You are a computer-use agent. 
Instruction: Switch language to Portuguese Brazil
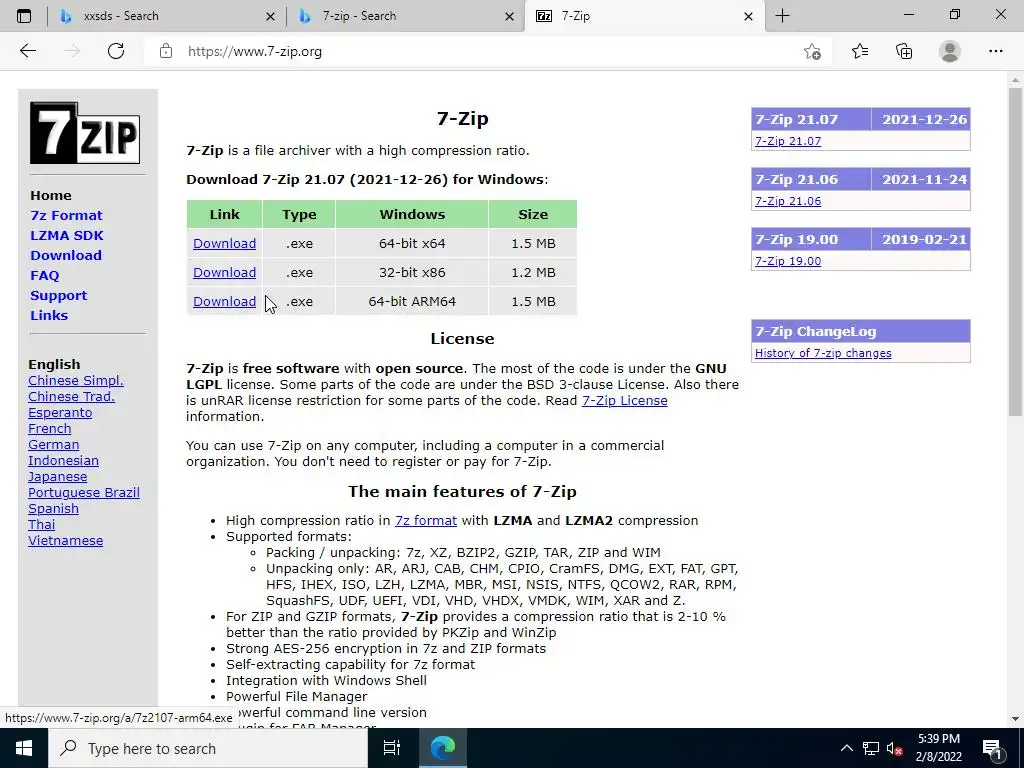[x=84, y=492]
